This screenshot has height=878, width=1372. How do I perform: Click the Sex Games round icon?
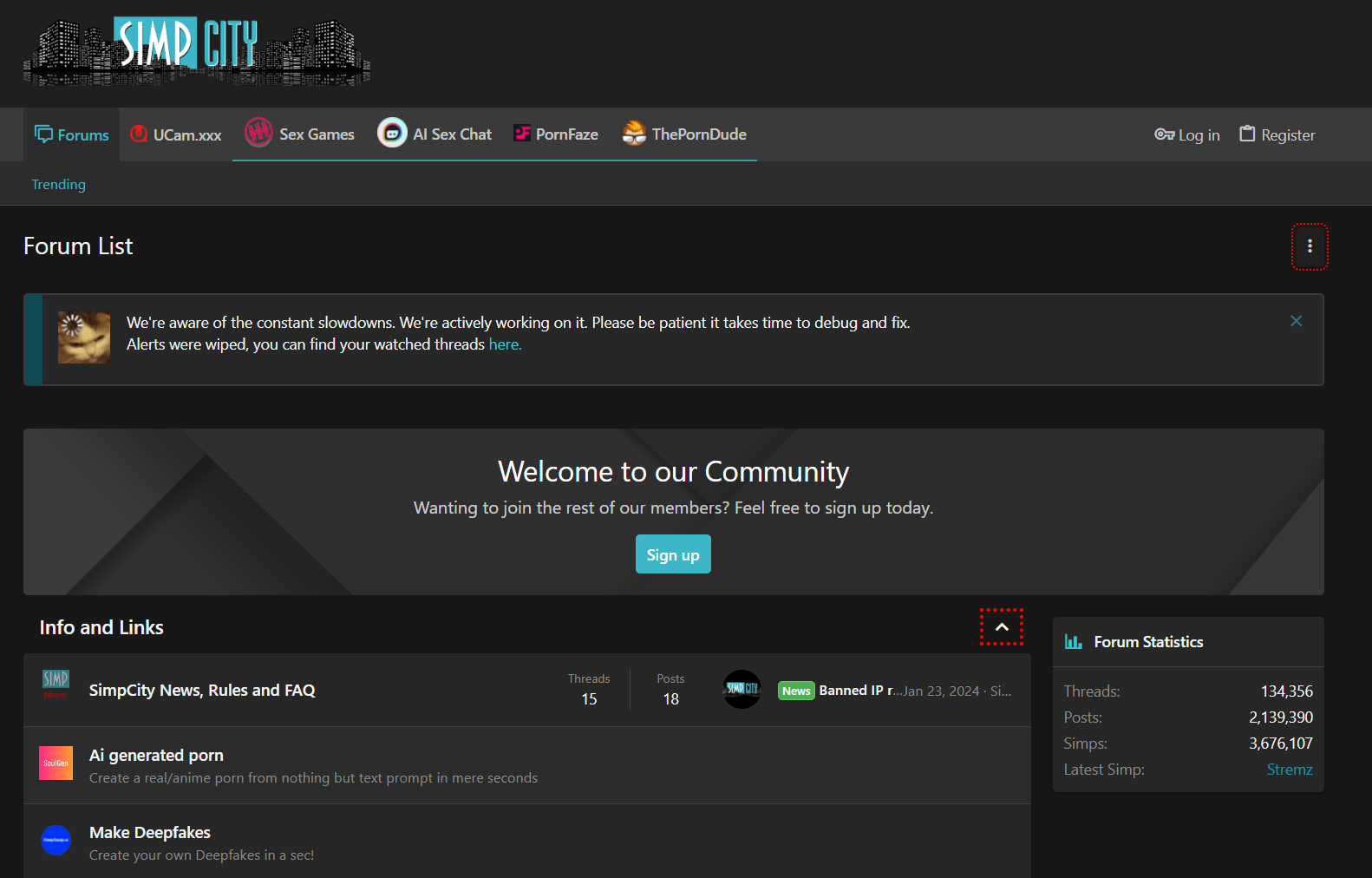(x=258, y=132)
